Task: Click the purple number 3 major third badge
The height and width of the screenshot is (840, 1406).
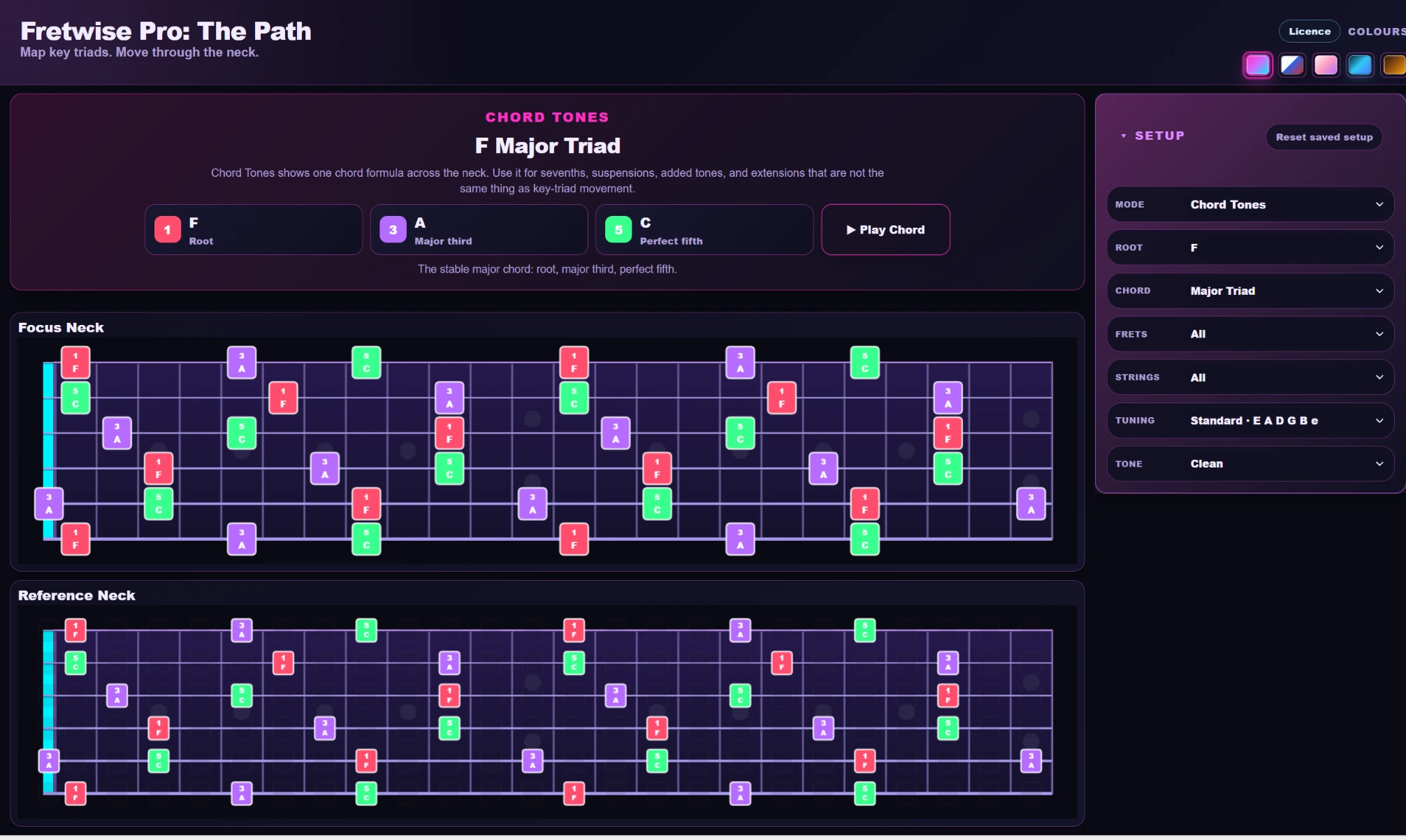Action: pyautogui.click(x=393, y=229)
